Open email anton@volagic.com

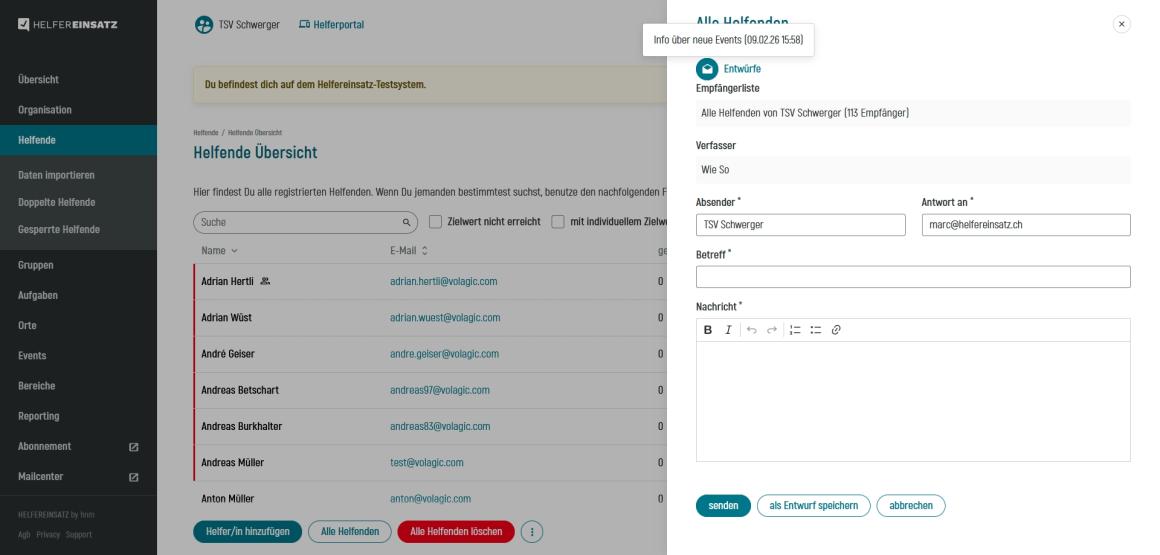click(431, 500)
